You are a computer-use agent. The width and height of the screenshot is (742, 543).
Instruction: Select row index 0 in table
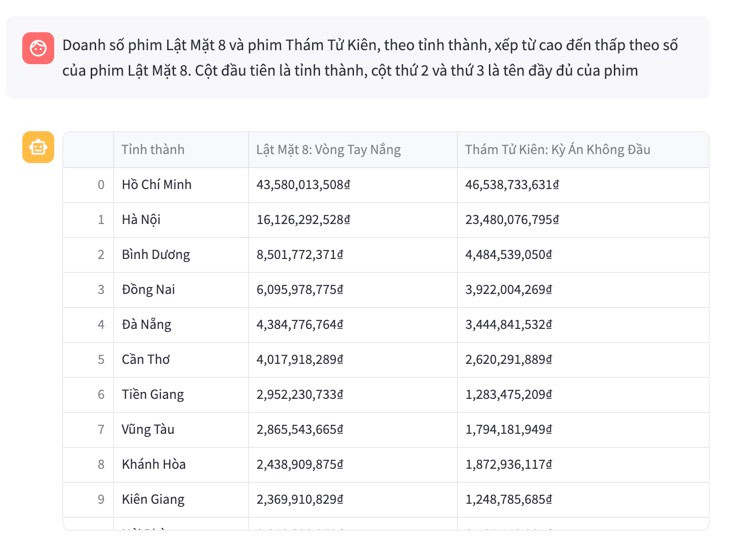coord(100,185)
